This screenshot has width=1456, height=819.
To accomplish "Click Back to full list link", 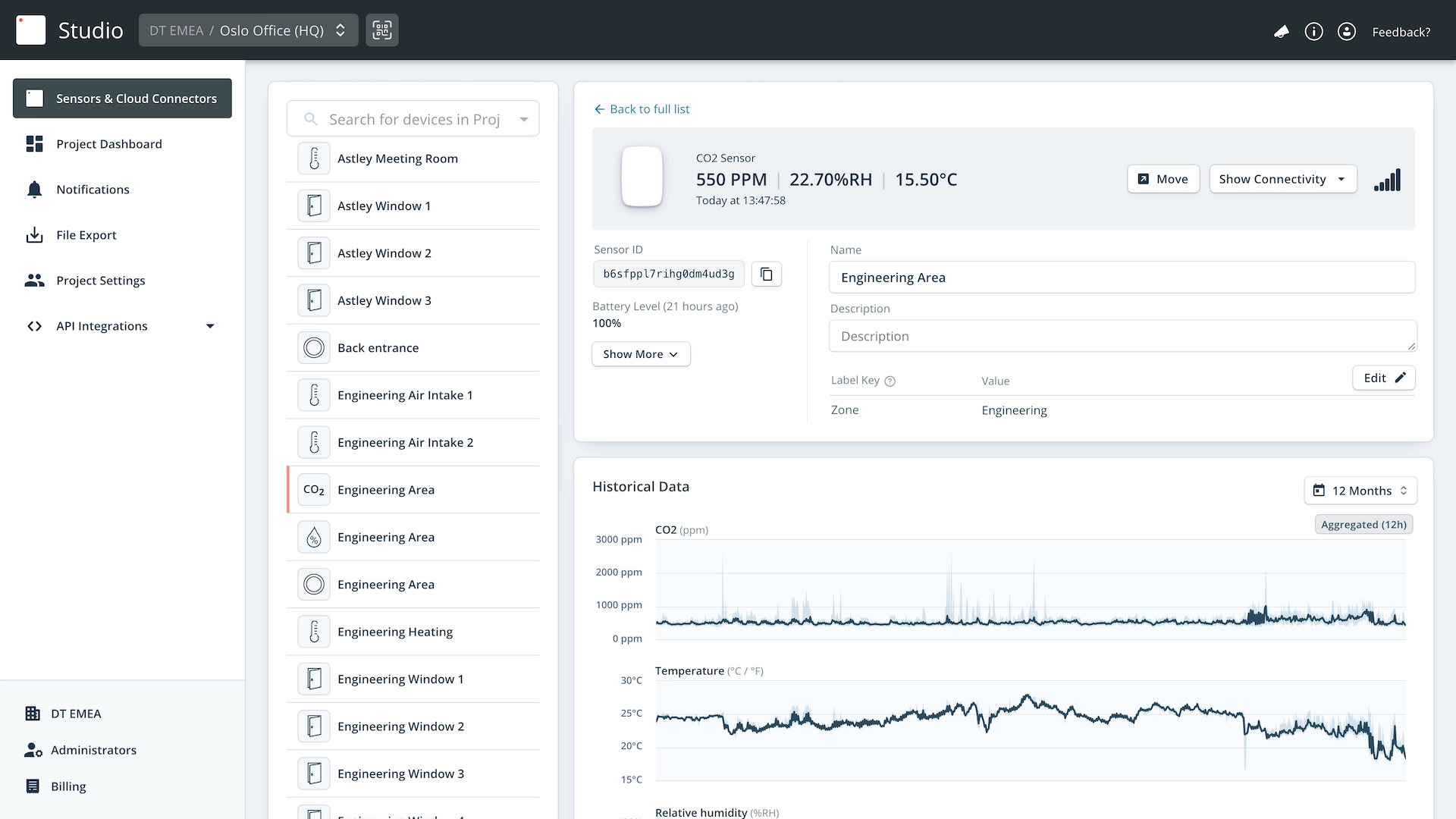I will (642, 109).
